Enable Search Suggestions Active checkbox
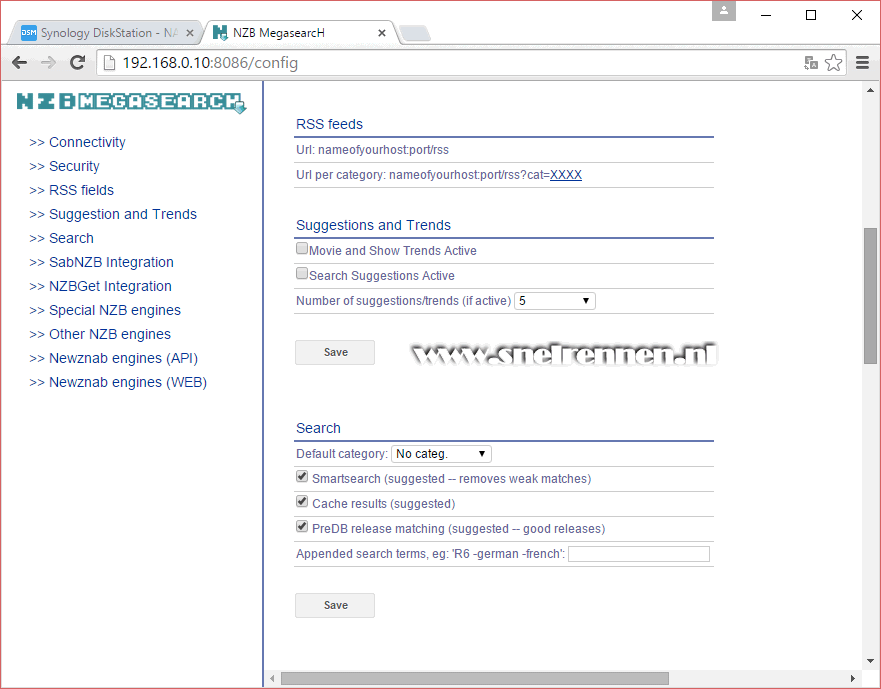This screenshot has height=689, width=881. point(302,273)
